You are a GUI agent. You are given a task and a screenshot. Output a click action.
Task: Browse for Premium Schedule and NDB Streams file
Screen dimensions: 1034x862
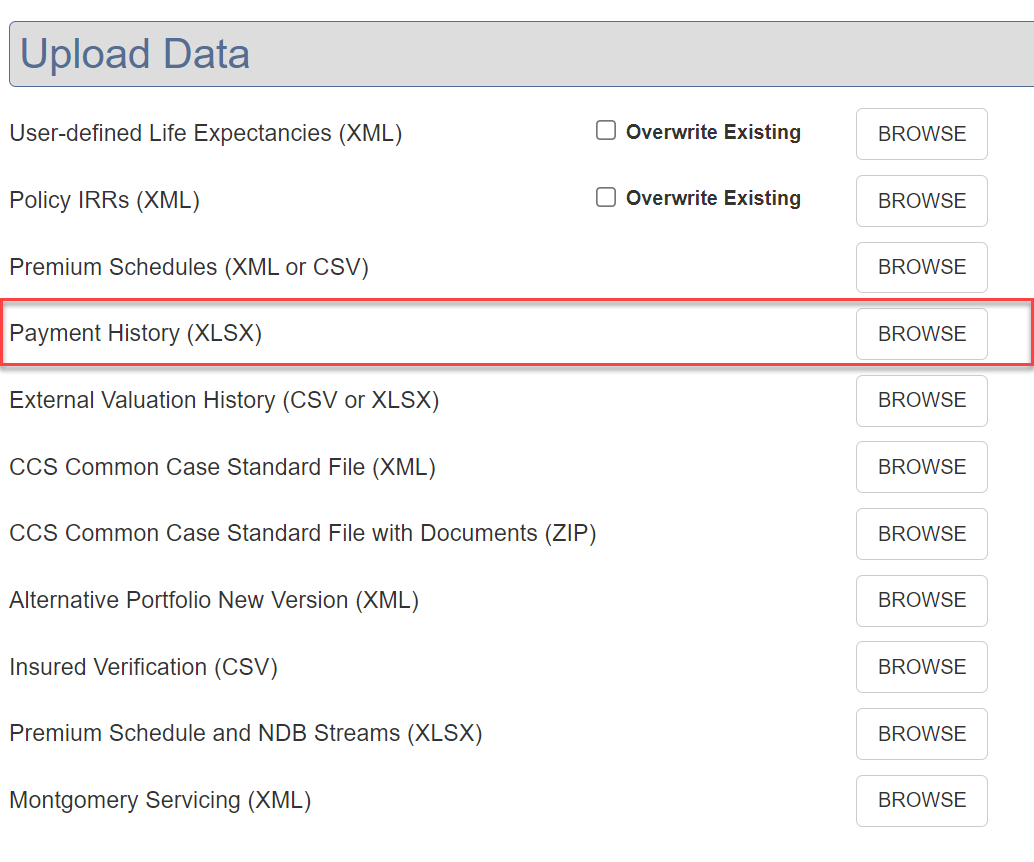click(x=921, y=734)
